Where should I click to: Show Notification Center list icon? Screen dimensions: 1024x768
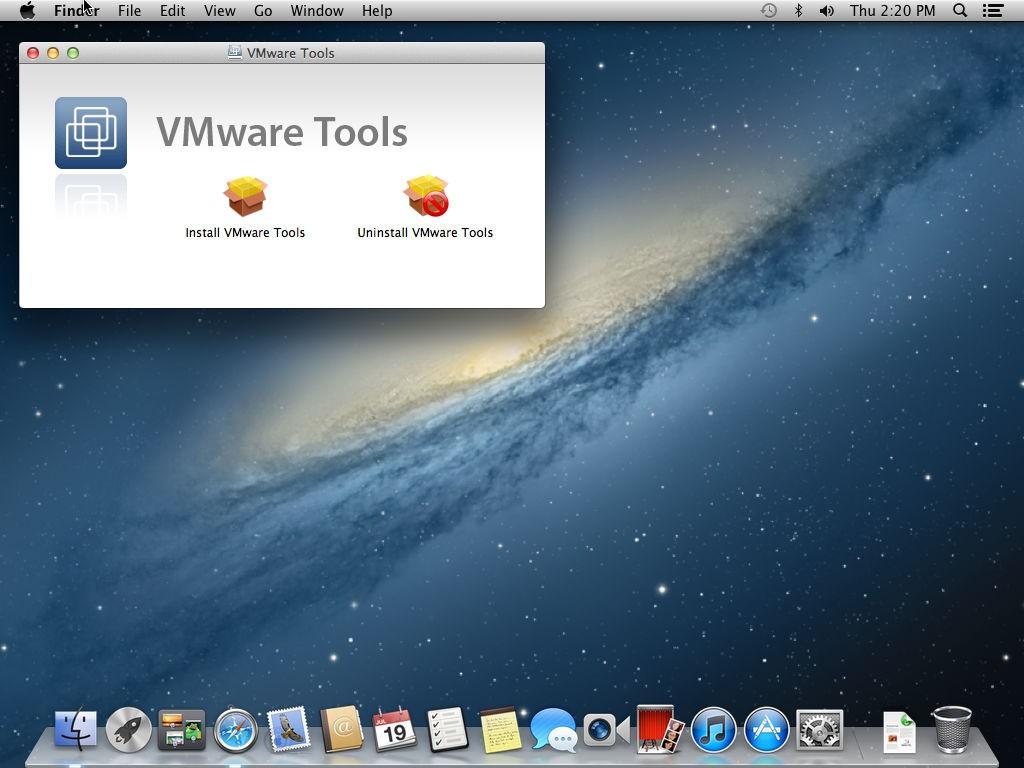(993, 10)
